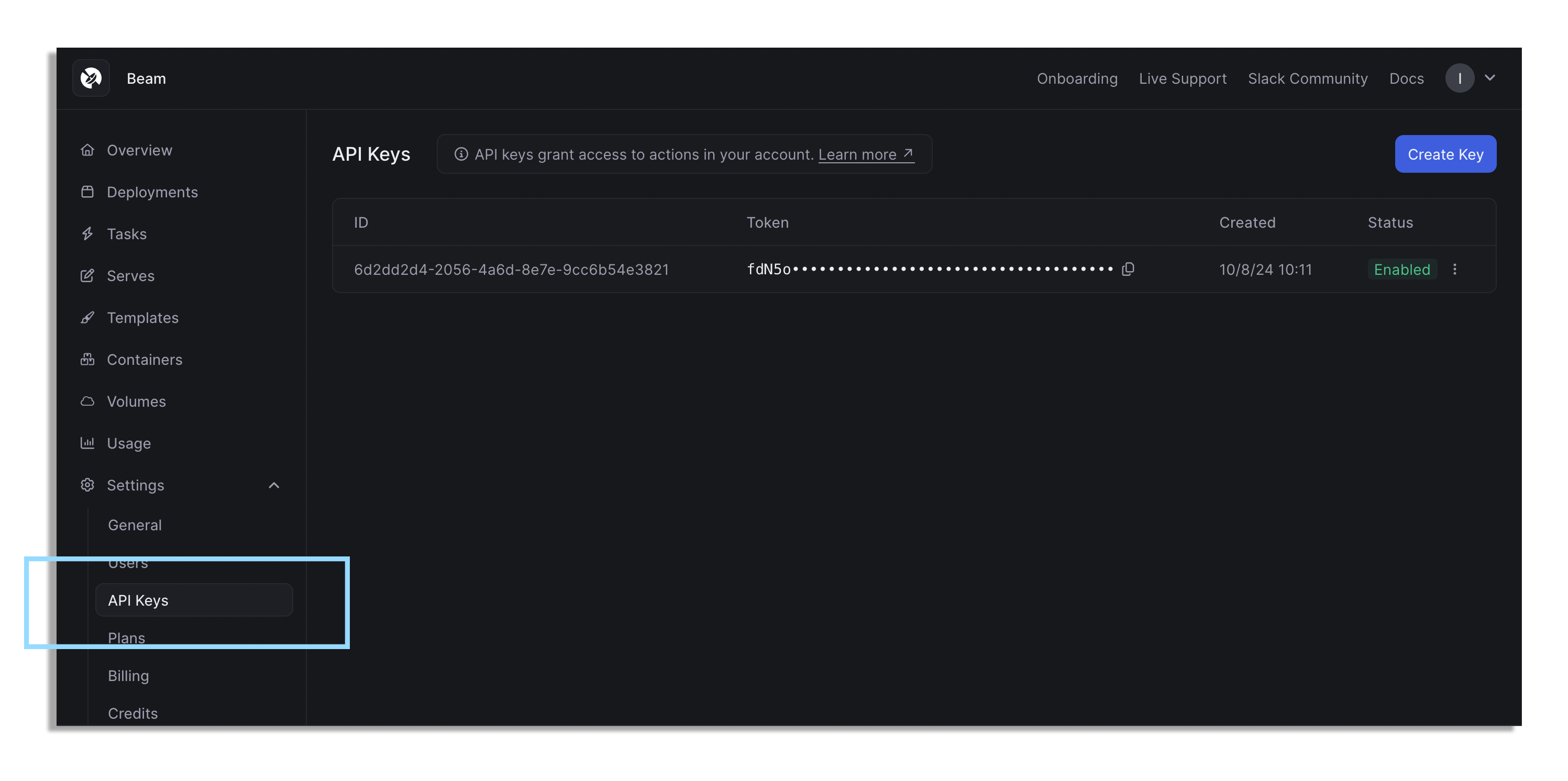Image resolution: width=1568 pixels, height=781 pixels.
Task: Click the Tasks lightning bolt icon
Action: point(87,233)
